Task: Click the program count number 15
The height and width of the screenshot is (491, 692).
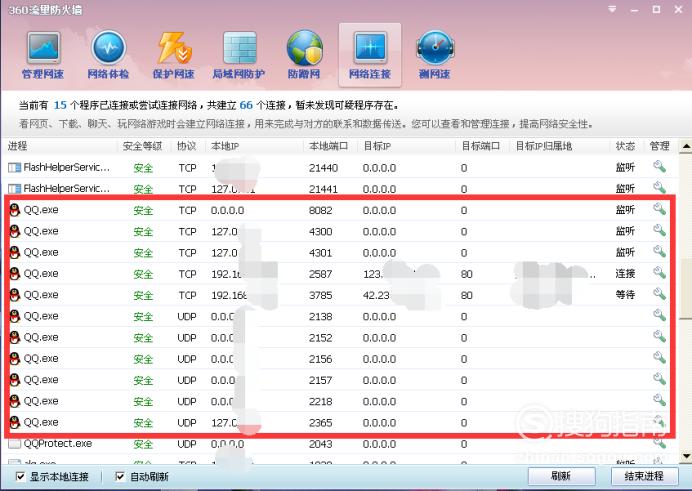Action: [60, 105]
